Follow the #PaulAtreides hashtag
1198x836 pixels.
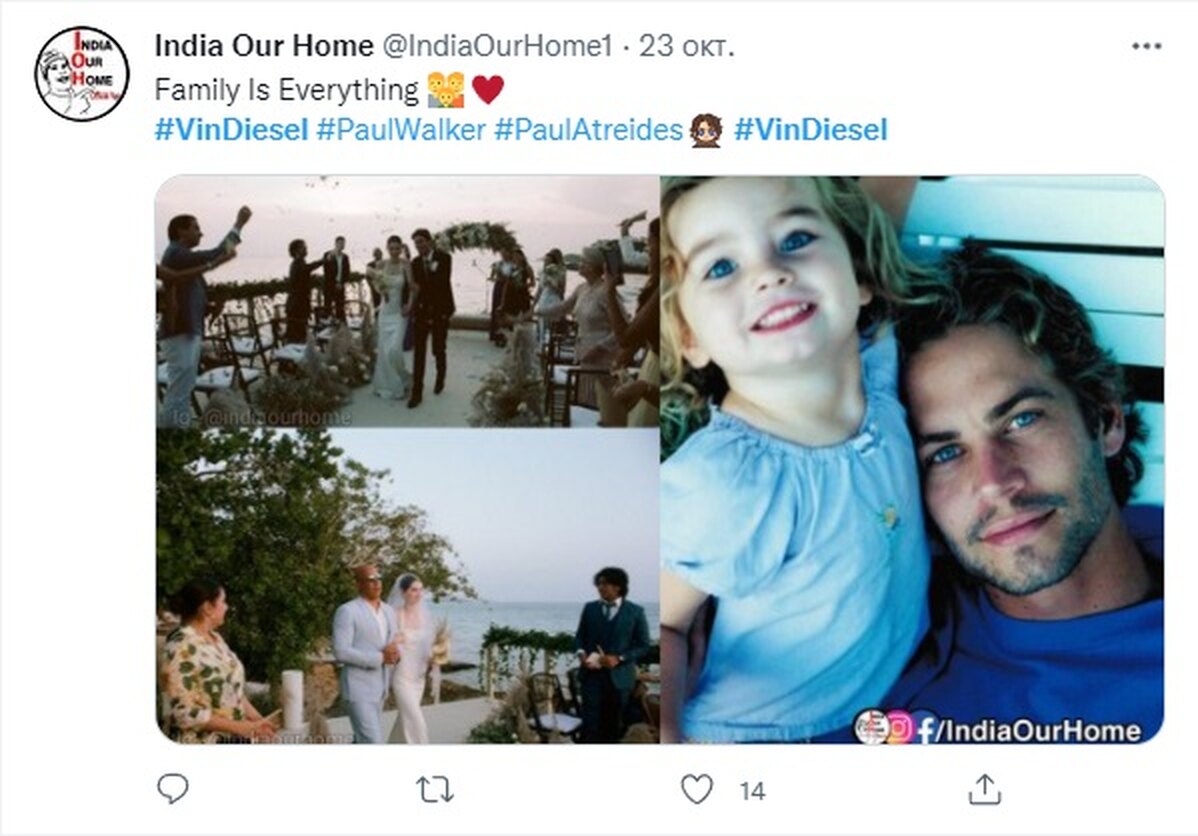[x=588, y=129]
